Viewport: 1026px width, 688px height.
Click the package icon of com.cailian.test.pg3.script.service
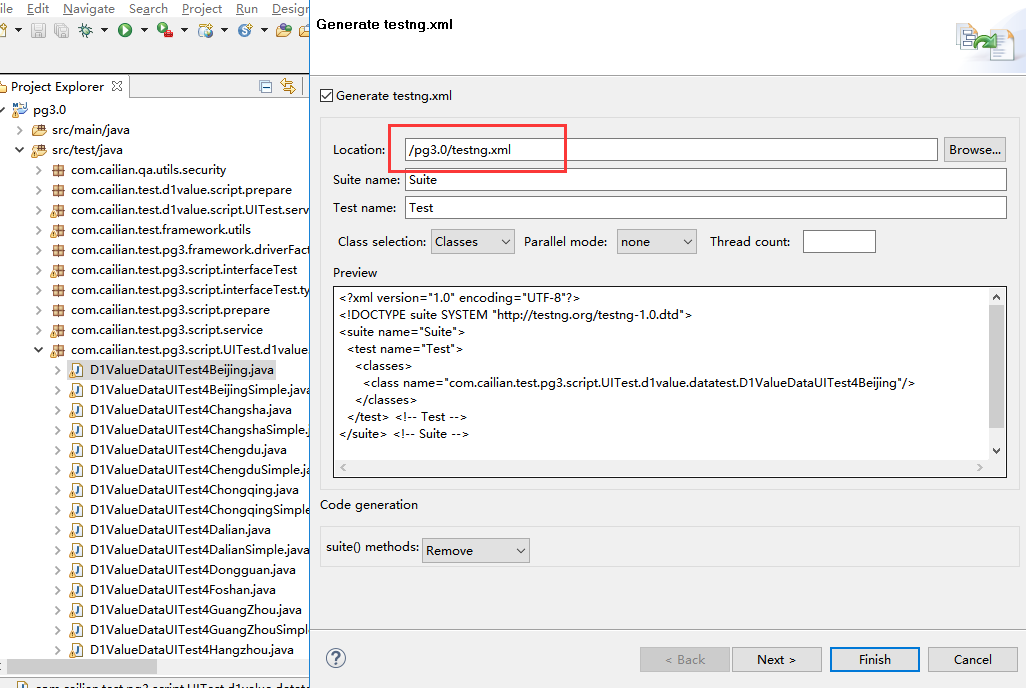pyautogui.click(x=58, y=330)
